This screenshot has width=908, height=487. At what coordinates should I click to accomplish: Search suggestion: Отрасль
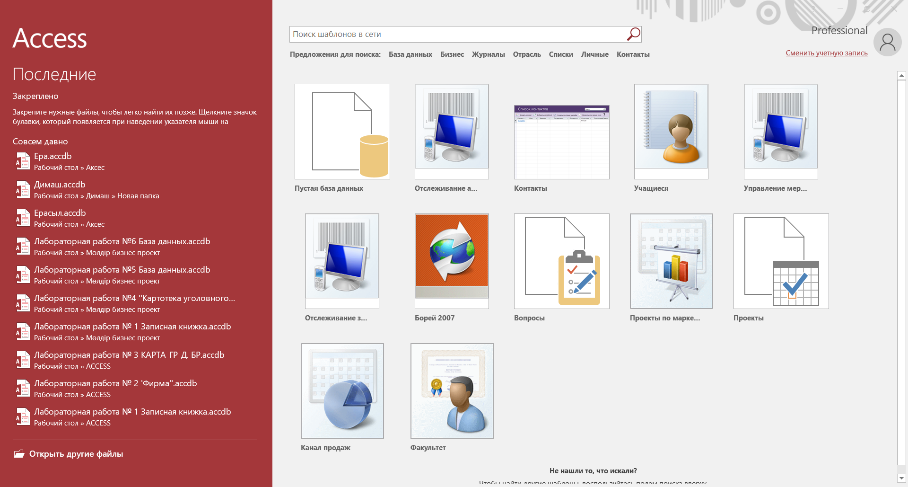tap(526, 54)
